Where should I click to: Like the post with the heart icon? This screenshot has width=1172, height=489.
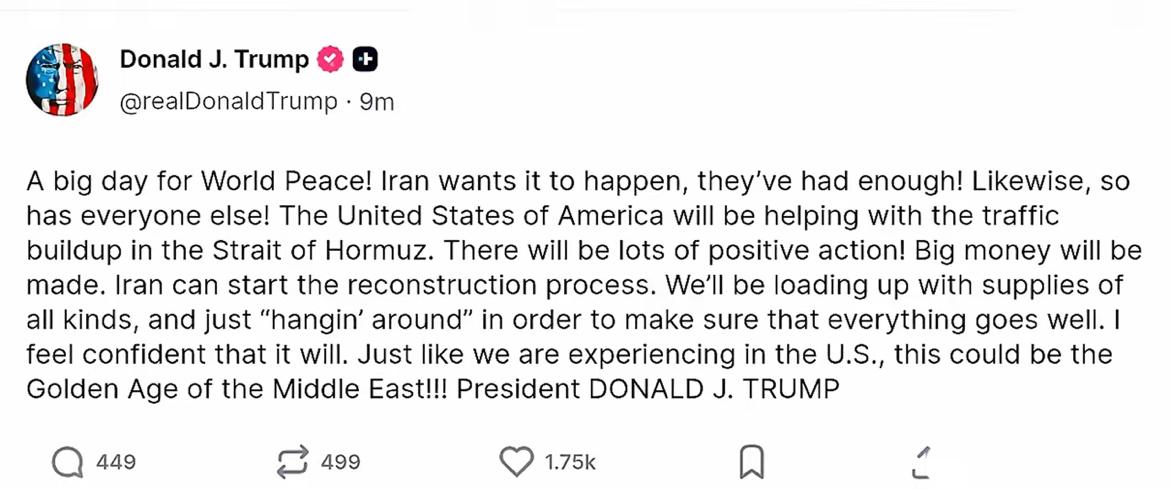pos(516,462)
